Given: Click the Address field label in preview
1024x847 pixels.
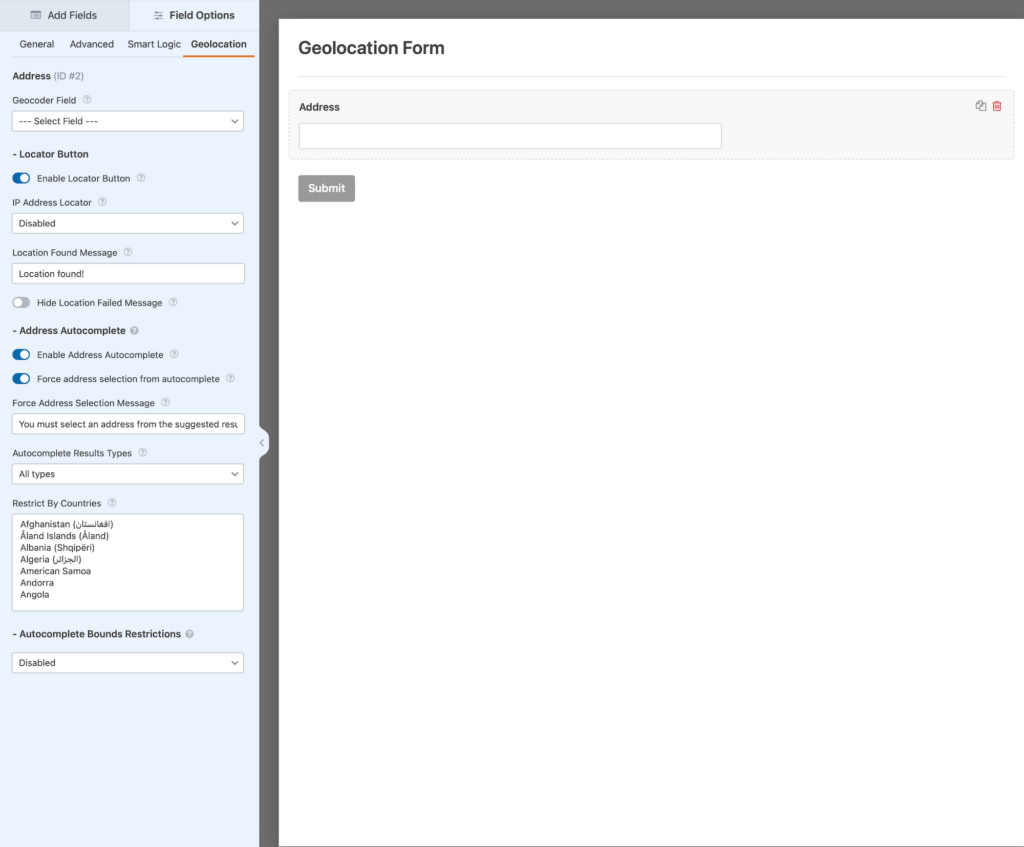Looking at the screenshot, I should pyautogui.click(x=319, y=107).
